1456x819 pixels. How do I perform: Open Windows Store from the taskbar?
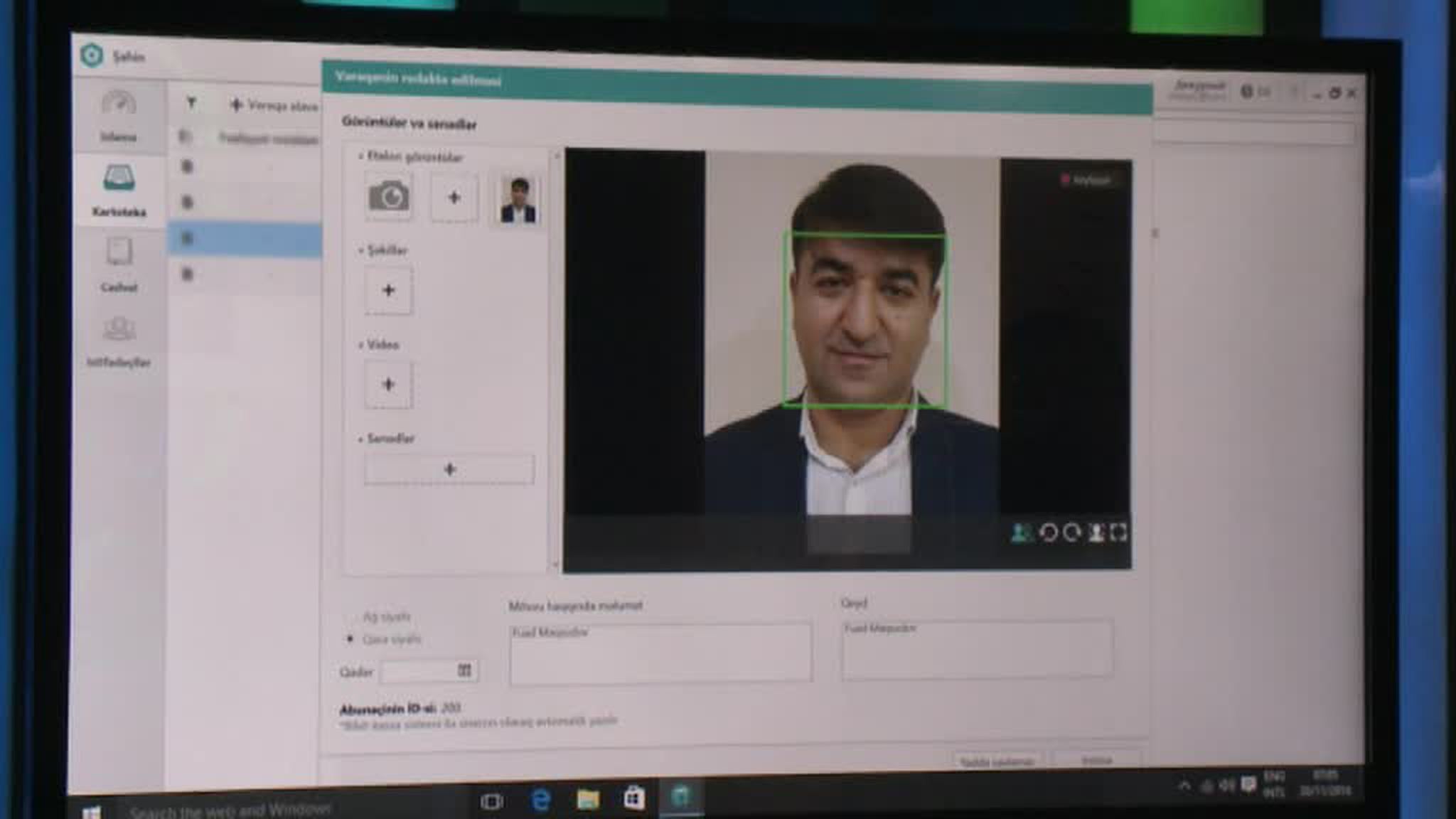634,798
